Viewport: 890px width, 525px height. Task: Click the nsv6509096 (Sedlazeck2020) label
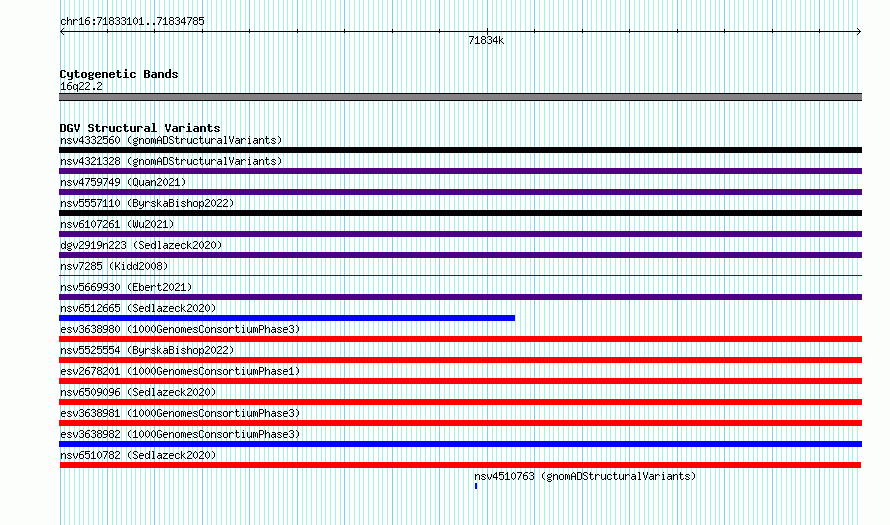click(x=138, y=392)
